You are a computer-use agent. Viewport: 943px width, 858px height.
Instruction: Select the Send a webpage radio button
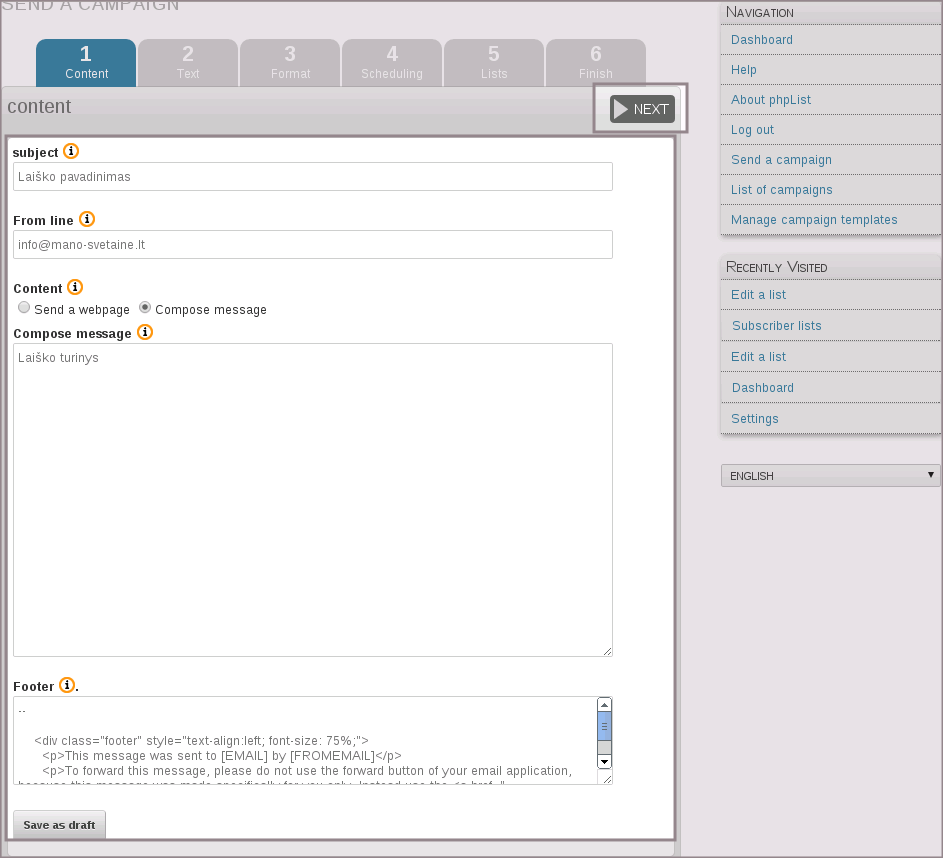point(24,309)
